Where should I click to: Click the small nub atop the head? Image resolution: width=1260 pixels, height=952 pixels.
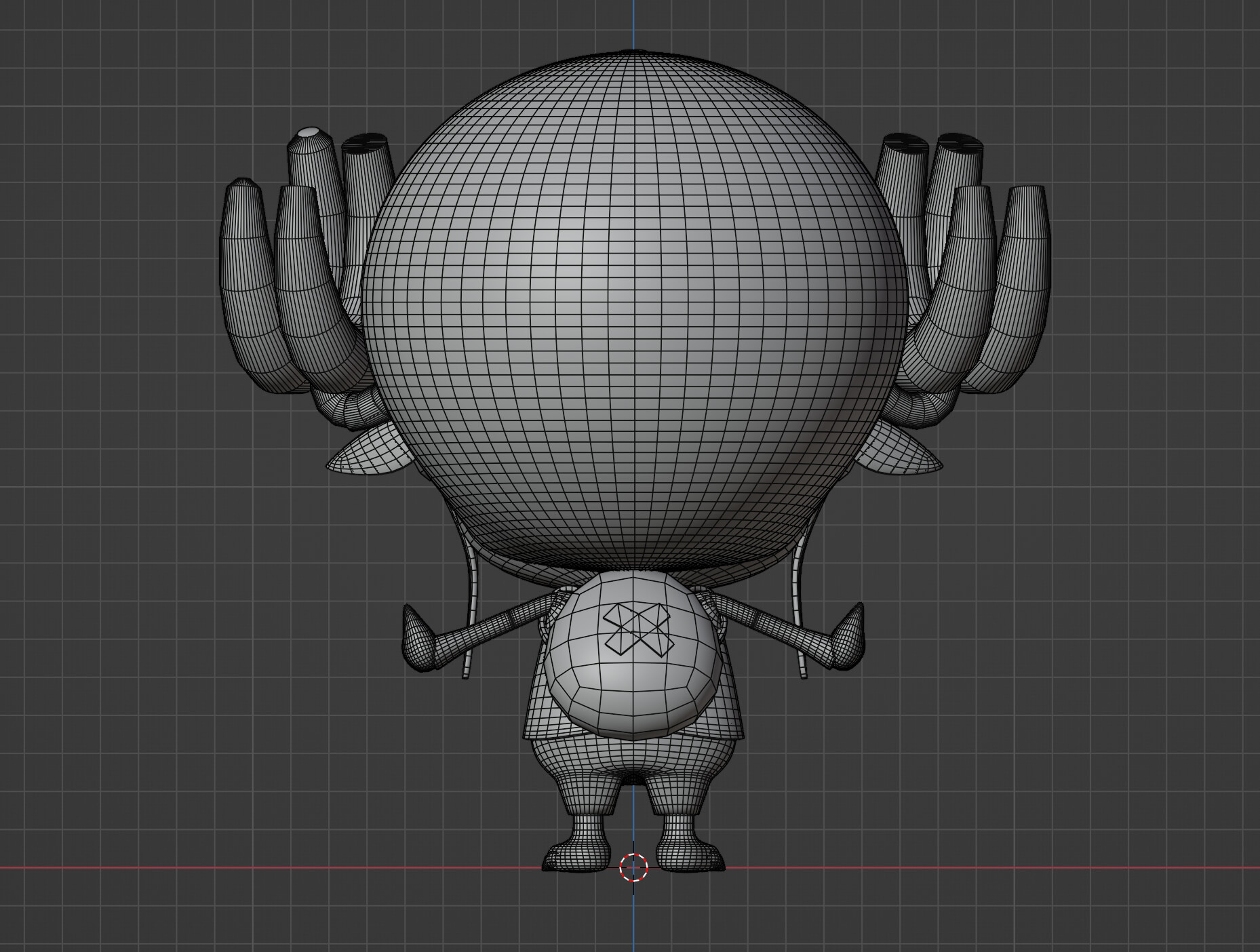point(633,52)
